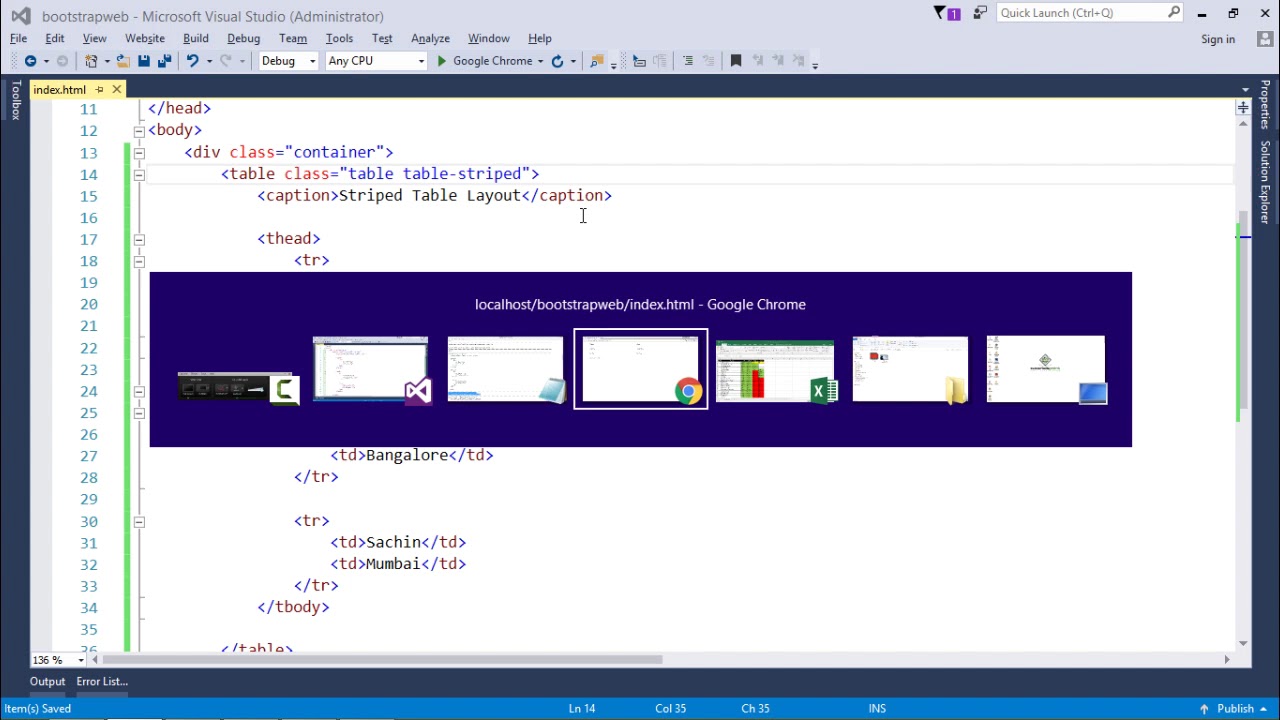Open the Debug menu
The width and height of the screenshot is (1280, 720).
[244, 38]
